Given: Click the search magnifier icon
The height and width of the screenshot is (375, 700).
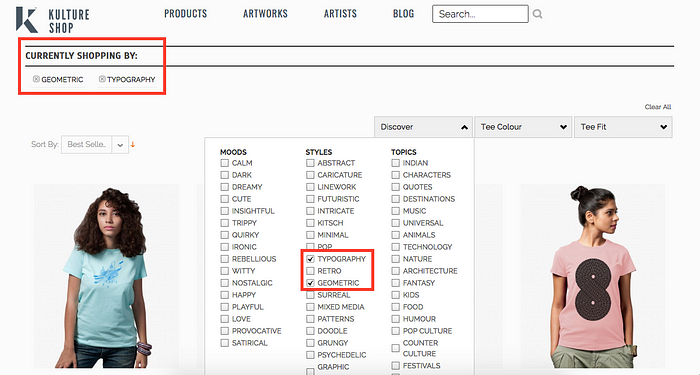Looking at the screenshot, I should pyautogui.click(x=538, y=14).
